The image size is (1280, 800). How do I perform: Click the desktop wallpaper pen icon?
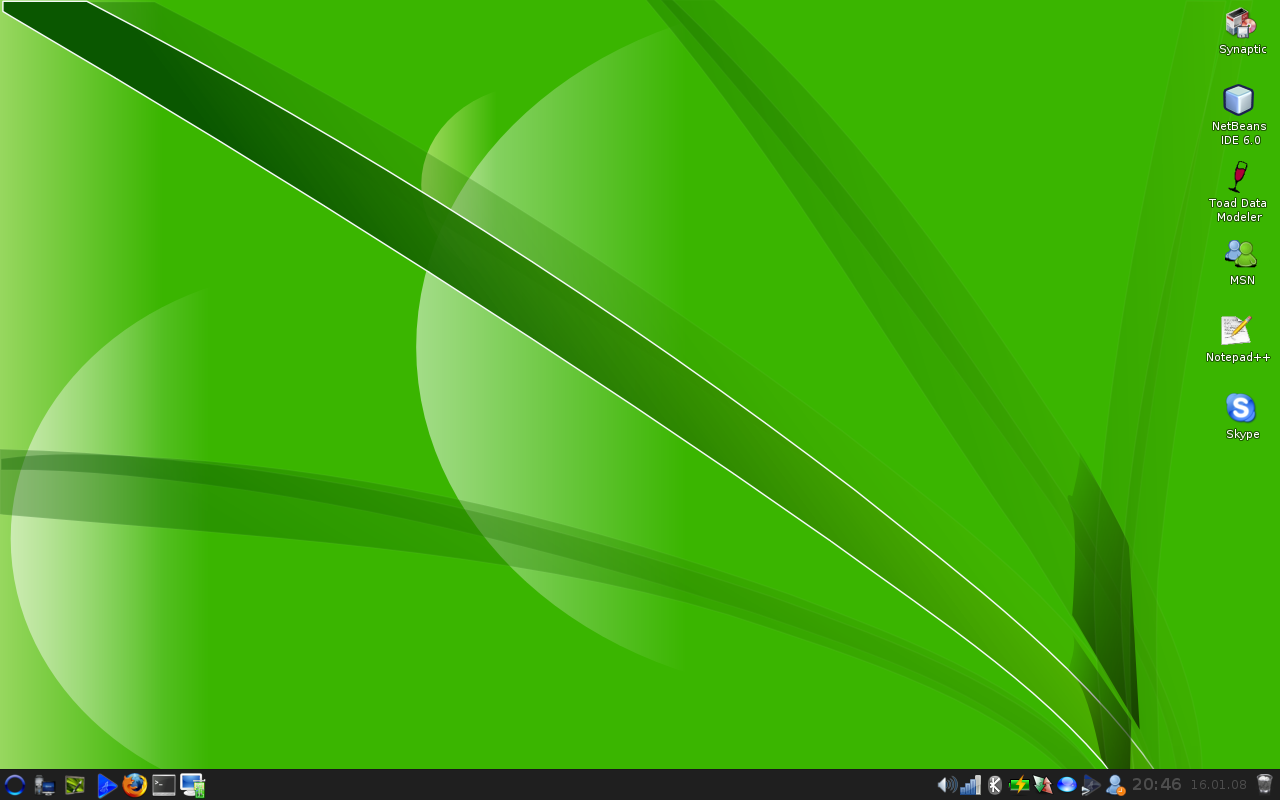75,785
